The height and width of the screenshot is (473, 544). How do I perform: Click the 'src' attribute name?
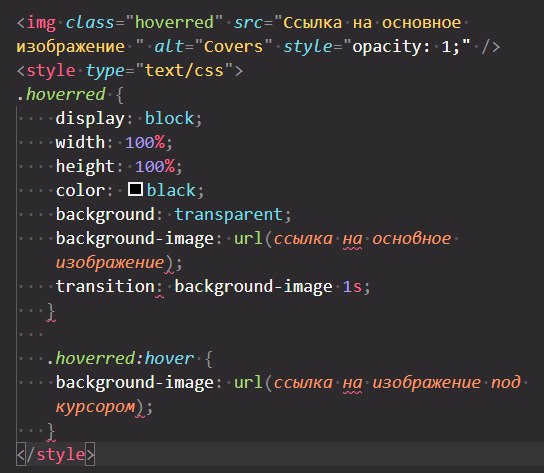point(248,23)
